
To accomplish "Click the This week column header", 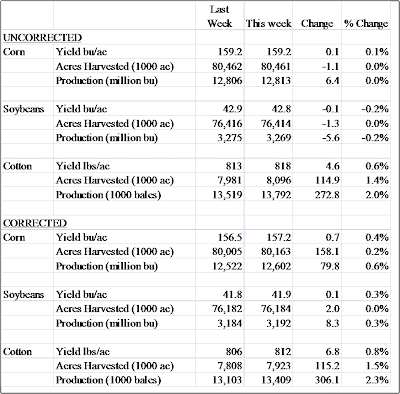I will (268, 24).
